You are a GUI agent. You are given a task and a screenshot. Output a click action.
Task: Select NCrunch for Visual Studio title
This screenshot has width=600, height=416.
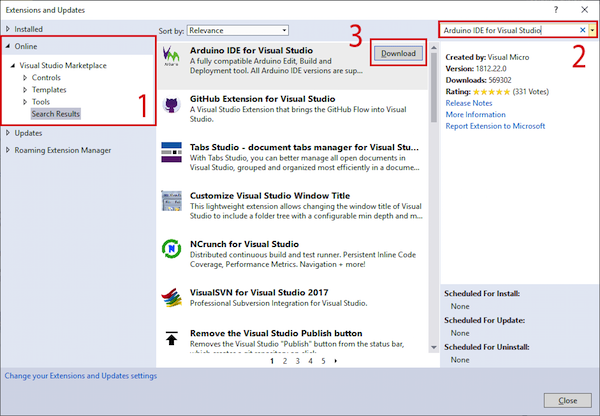(244, 244)
